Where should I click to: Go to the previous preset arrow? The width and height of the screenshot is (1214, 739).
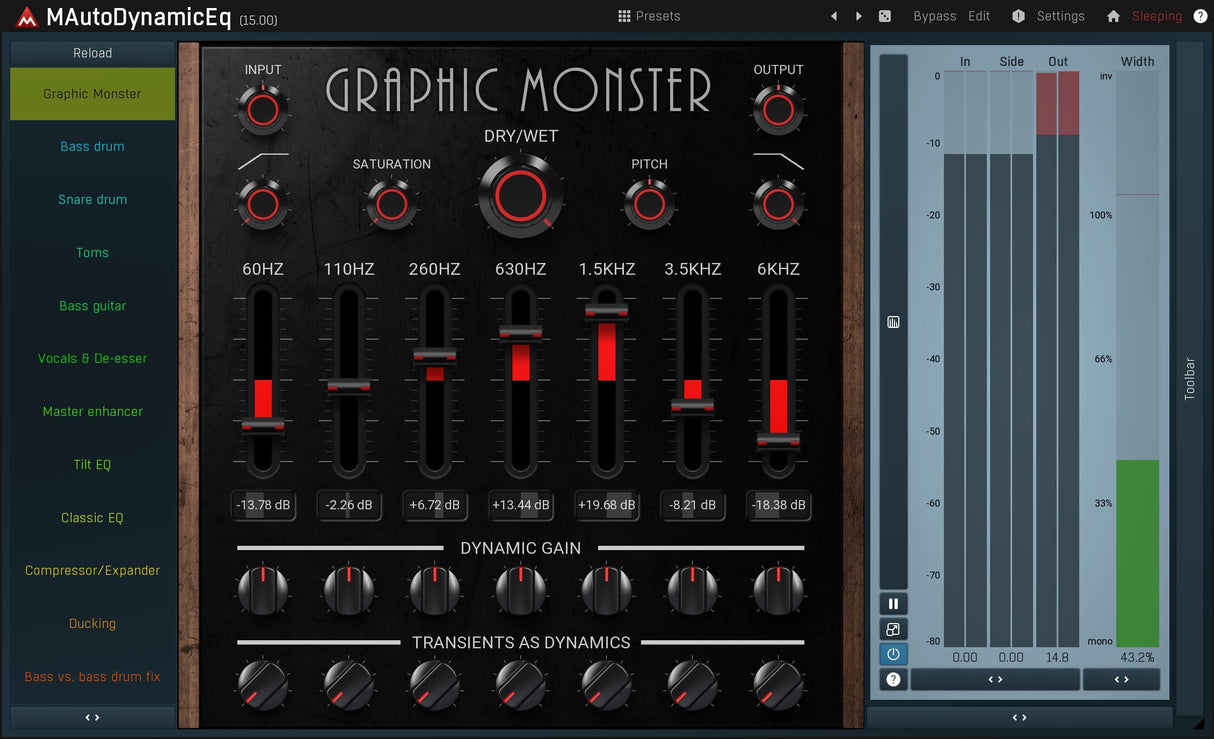point(834,16)
